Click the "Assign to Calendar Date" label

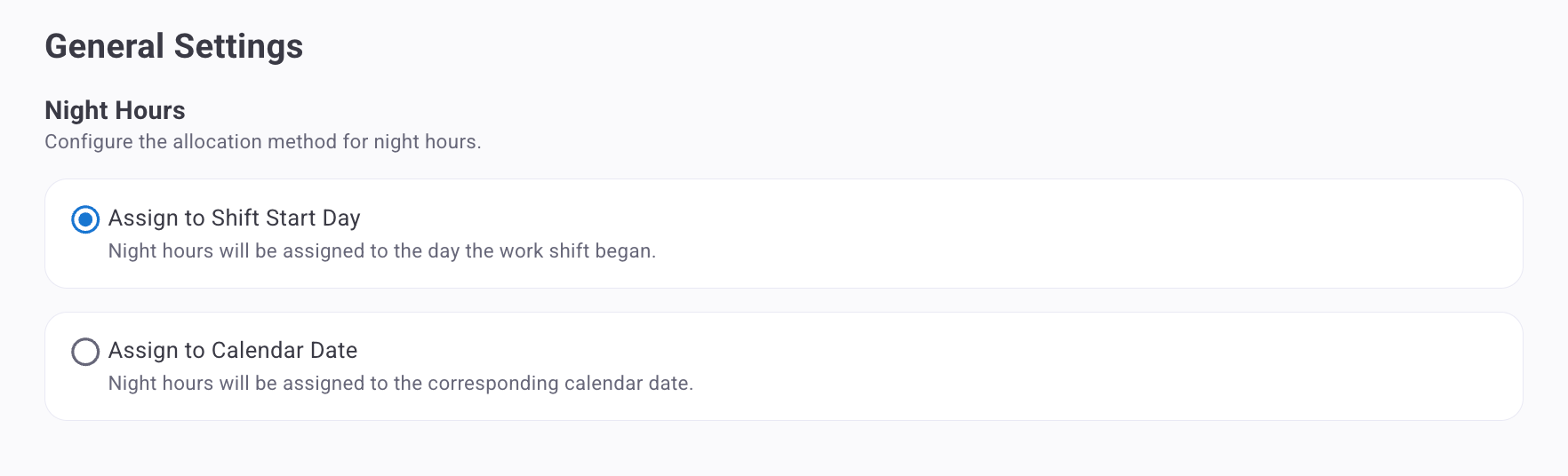pyautogui.click(x=233, y=351)
